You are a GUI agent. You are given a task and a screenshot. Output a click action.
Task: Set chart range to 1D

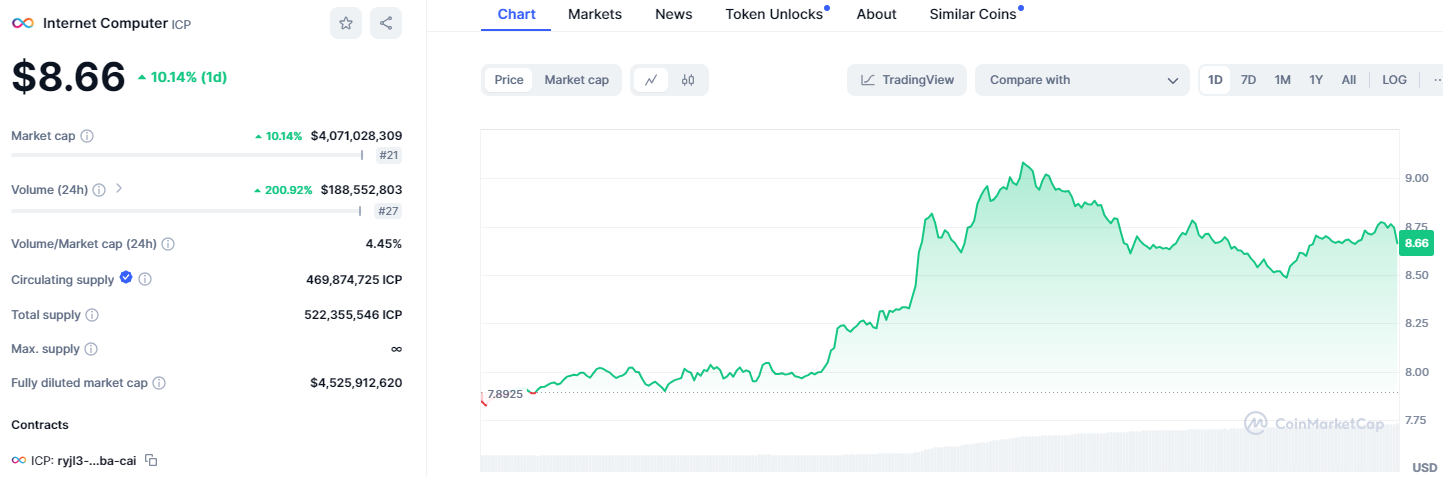click(x=1215, y=80)
